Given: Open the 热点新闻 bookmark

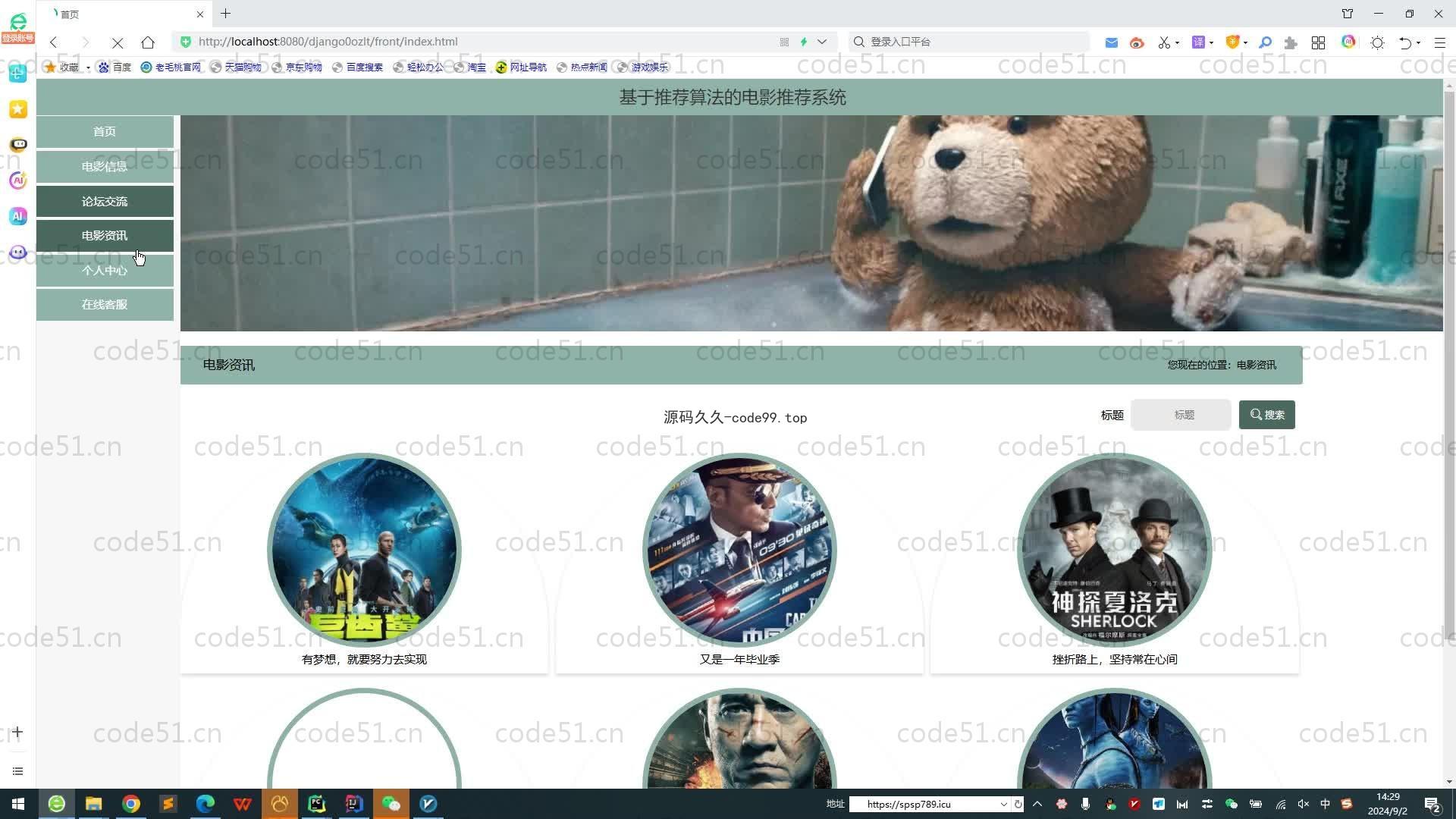Looking at the screenshot, I should (x=582, y=67).
